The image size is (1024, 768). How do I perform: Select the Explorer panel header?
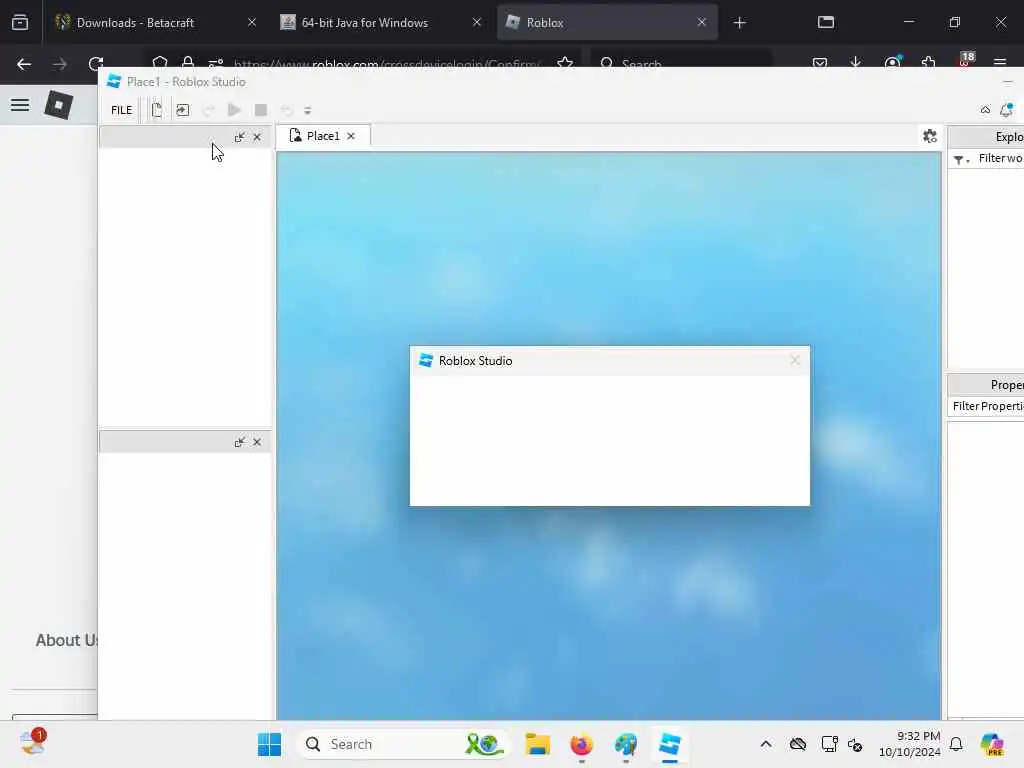986,136
